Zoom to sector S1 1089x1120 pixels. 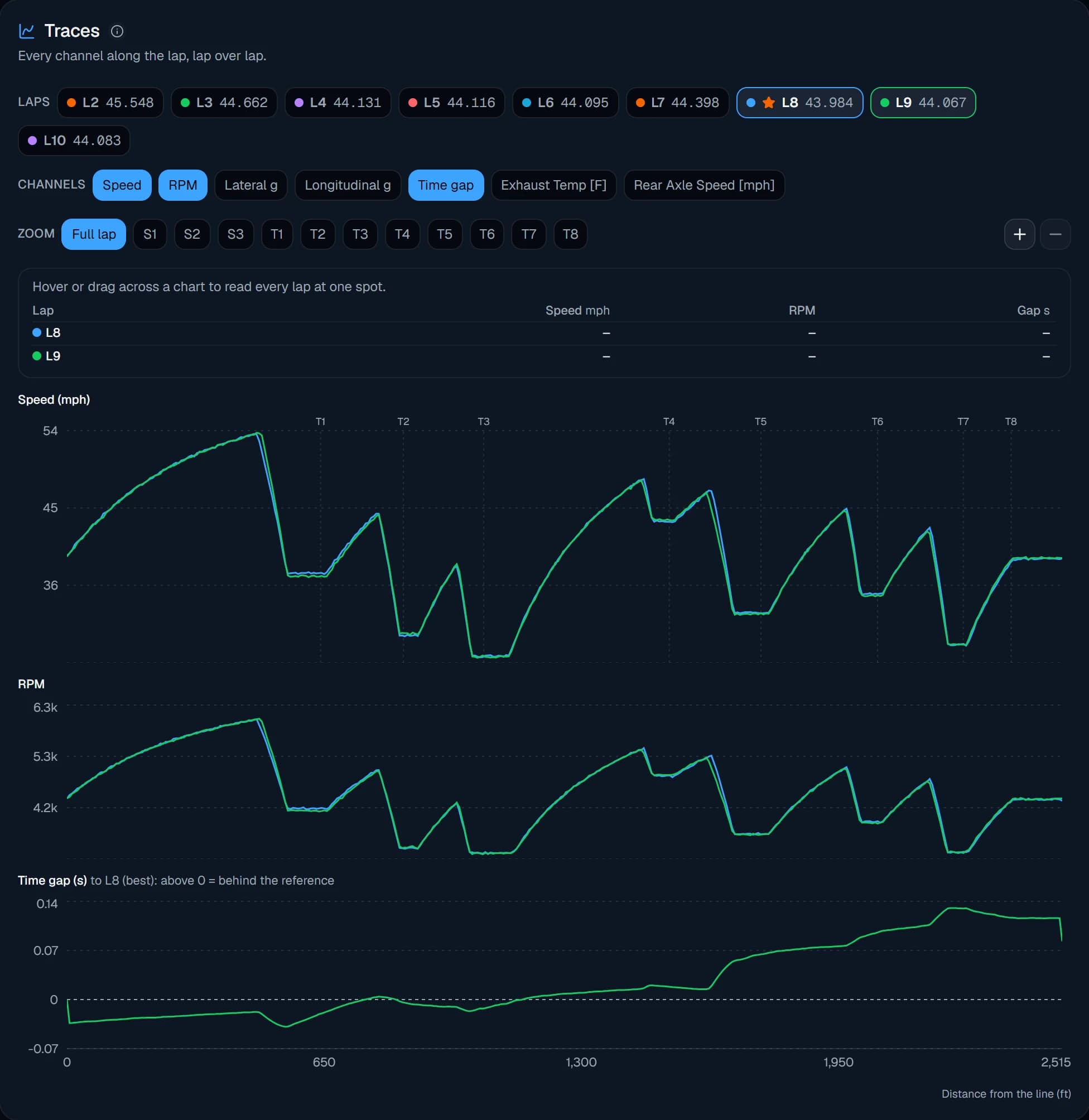[x=150, y=234]
